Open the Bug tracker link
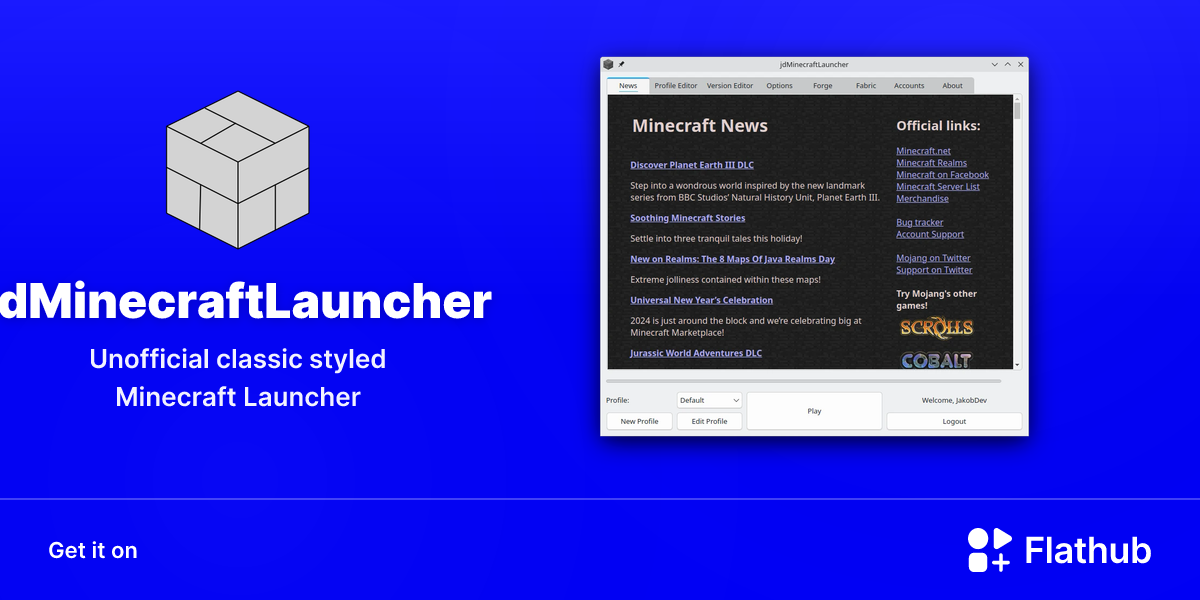 (x=920, y=223)
